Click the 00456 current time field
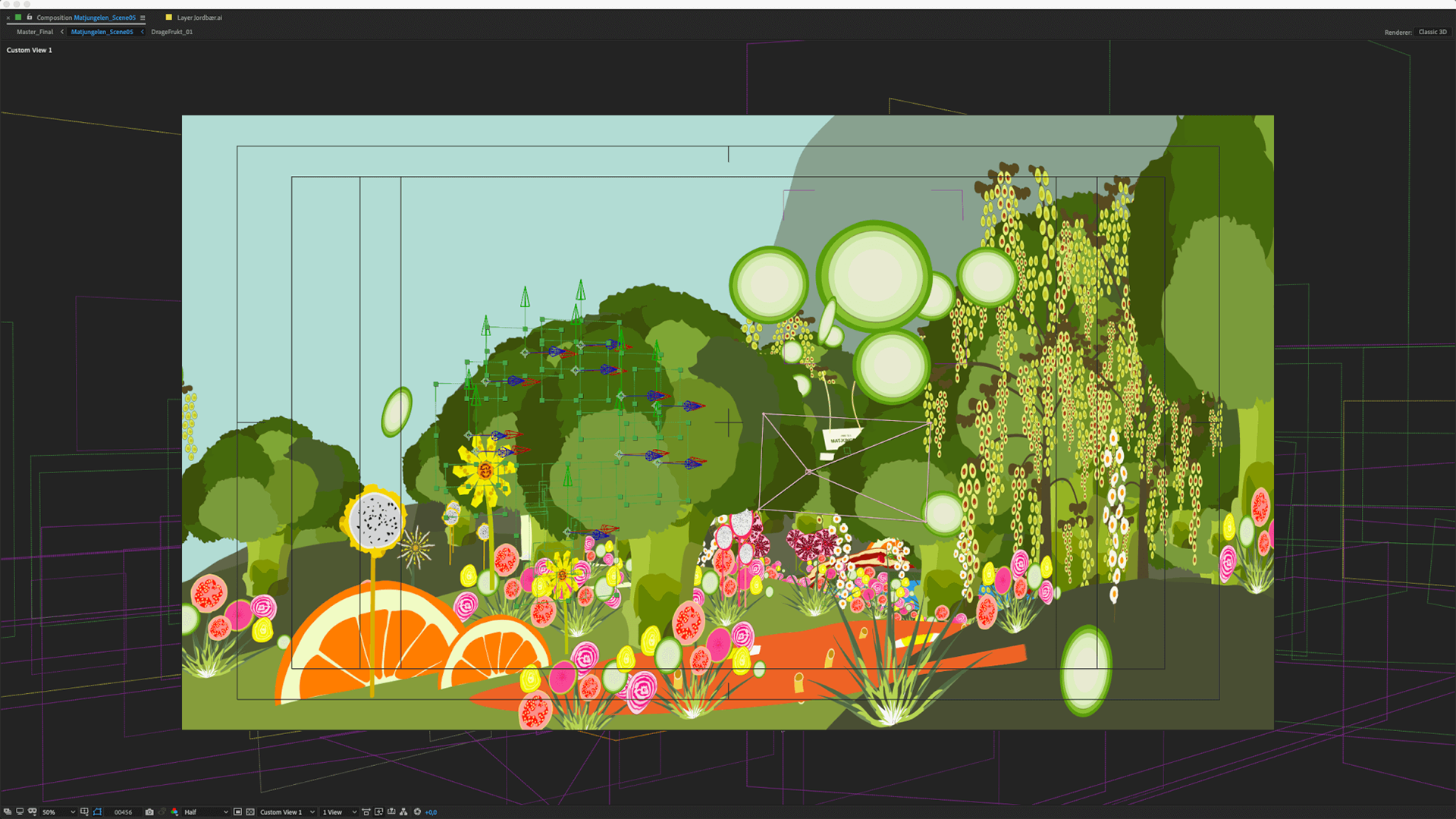The width and height of the screenshot is (1456, 819). 123,811
